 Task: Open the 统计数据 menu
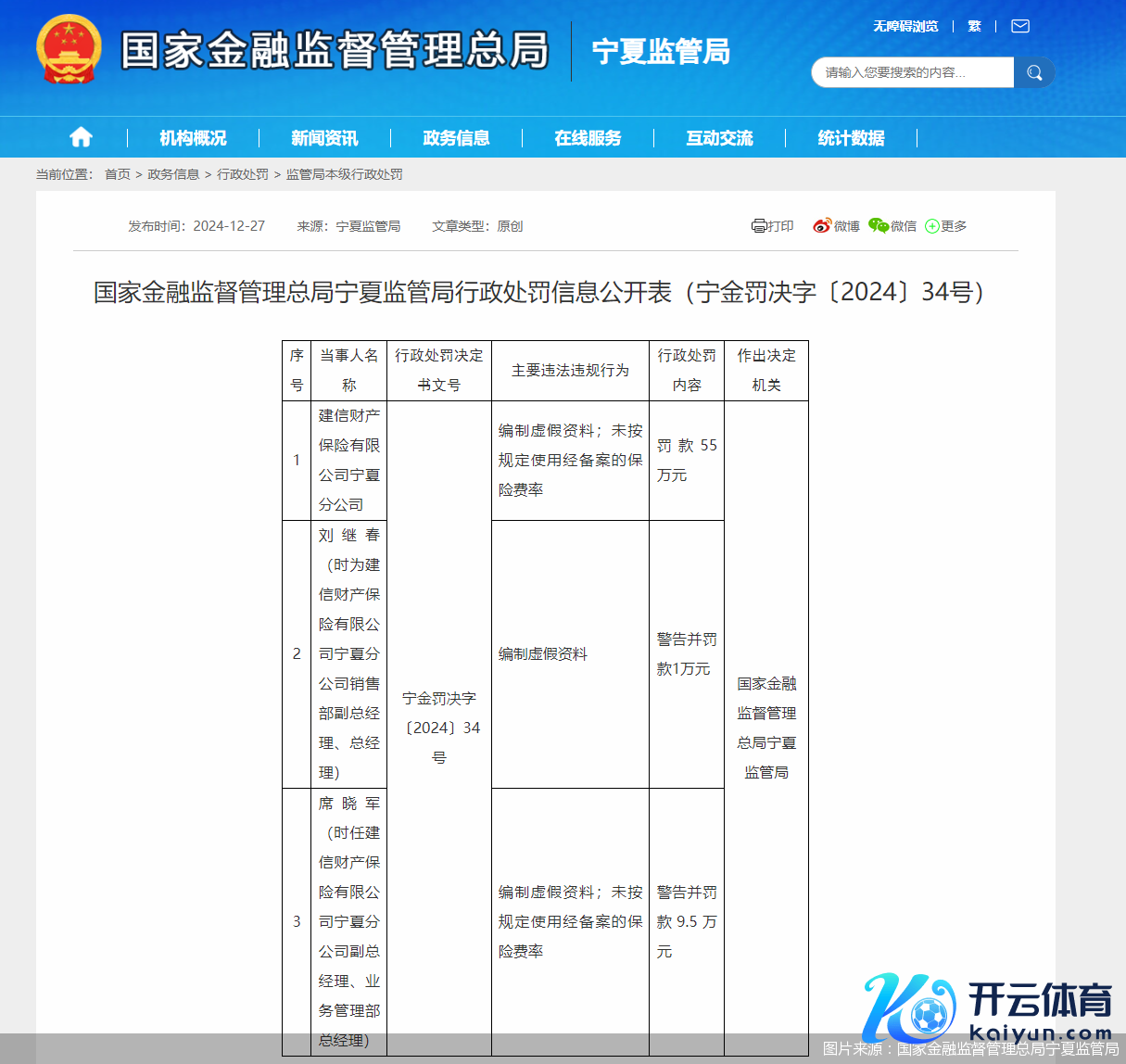(x=850, y=136)
